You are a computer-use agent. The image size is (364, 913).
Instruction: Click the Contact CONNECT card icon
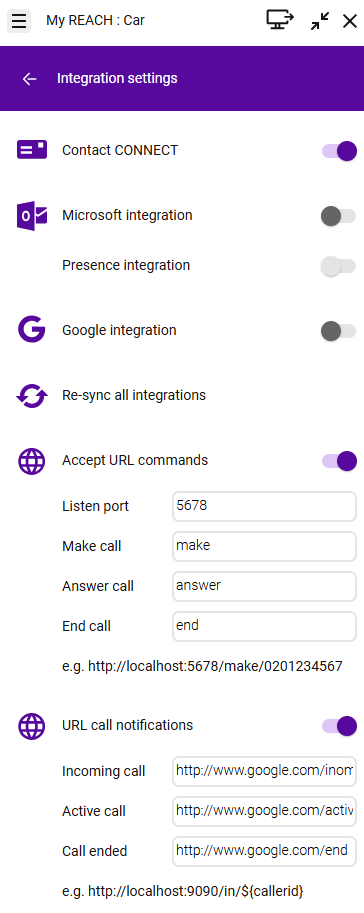pyautogui.click(x=31, y=150)
